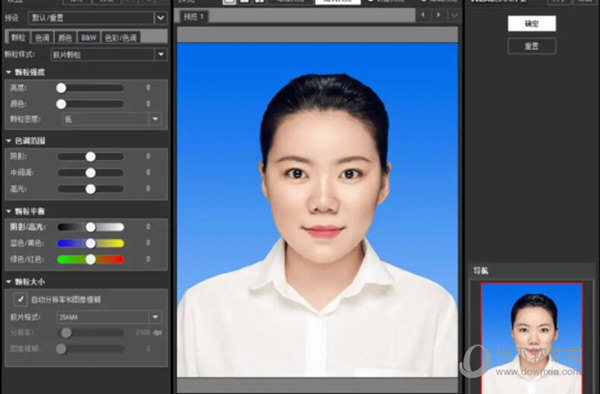Viewport: 600px width, 394px height.
Task: Select the preview tab numbered 1
Action: pos(194,16)
